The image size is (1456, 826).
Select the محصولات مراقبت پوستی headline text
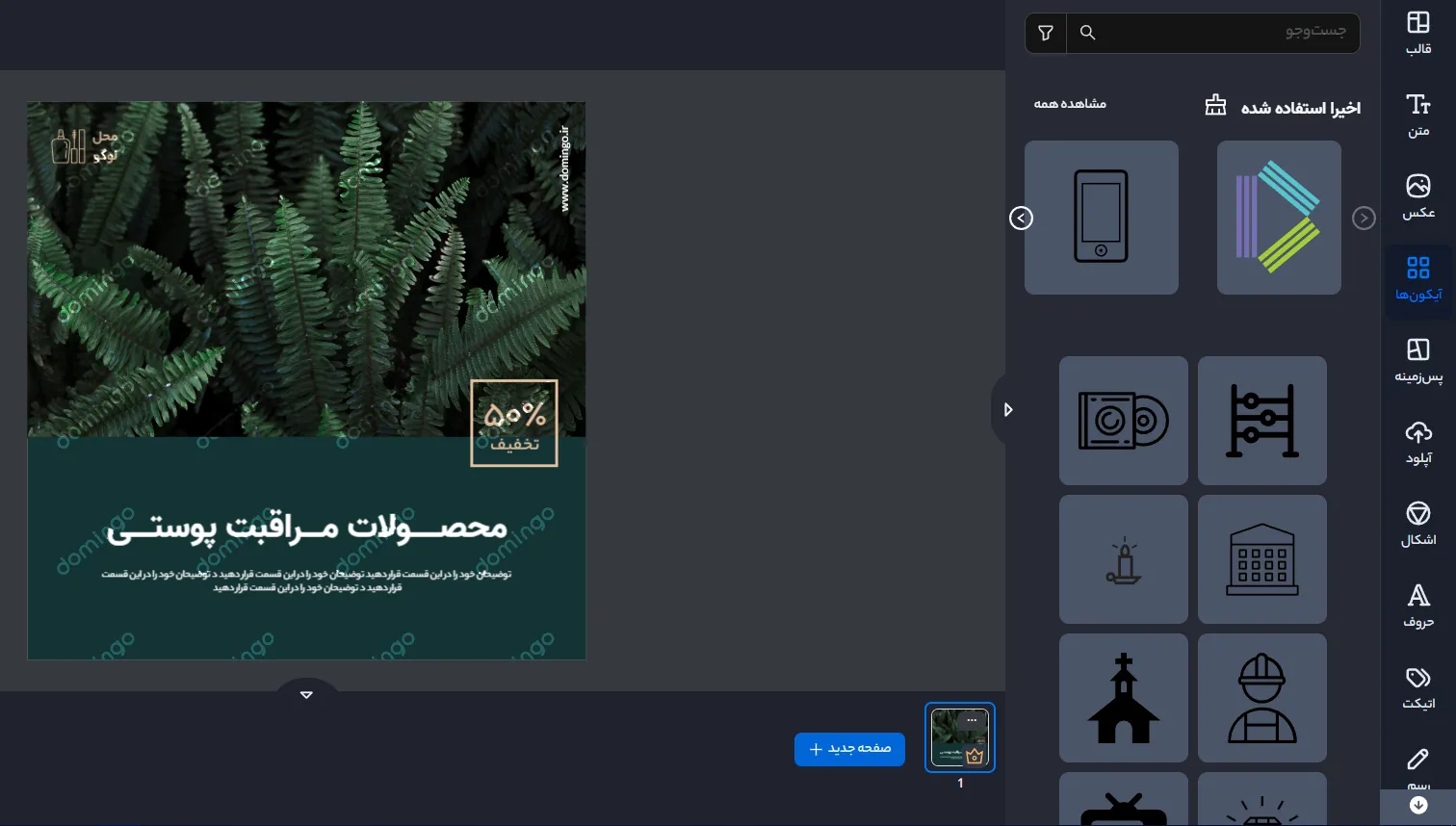pos(306,528)
